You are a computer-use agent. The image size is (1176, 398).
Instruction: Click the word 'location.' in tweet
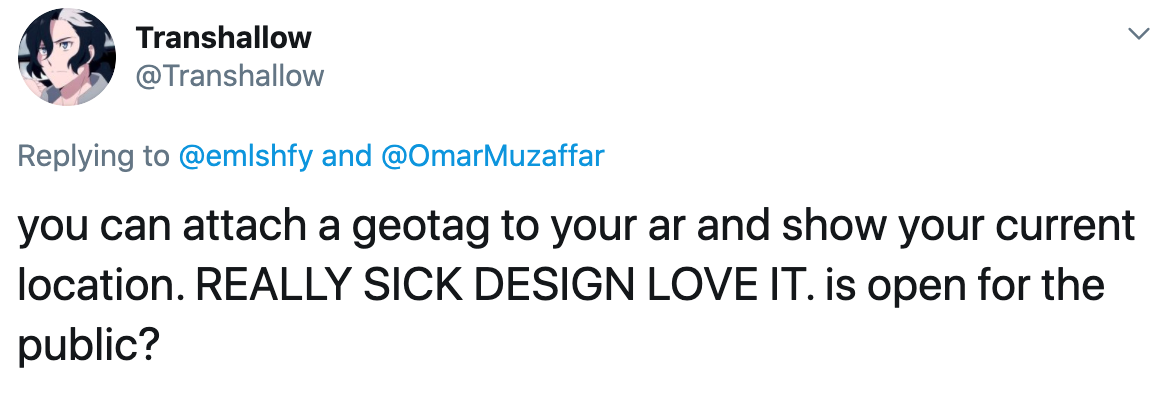103,285
